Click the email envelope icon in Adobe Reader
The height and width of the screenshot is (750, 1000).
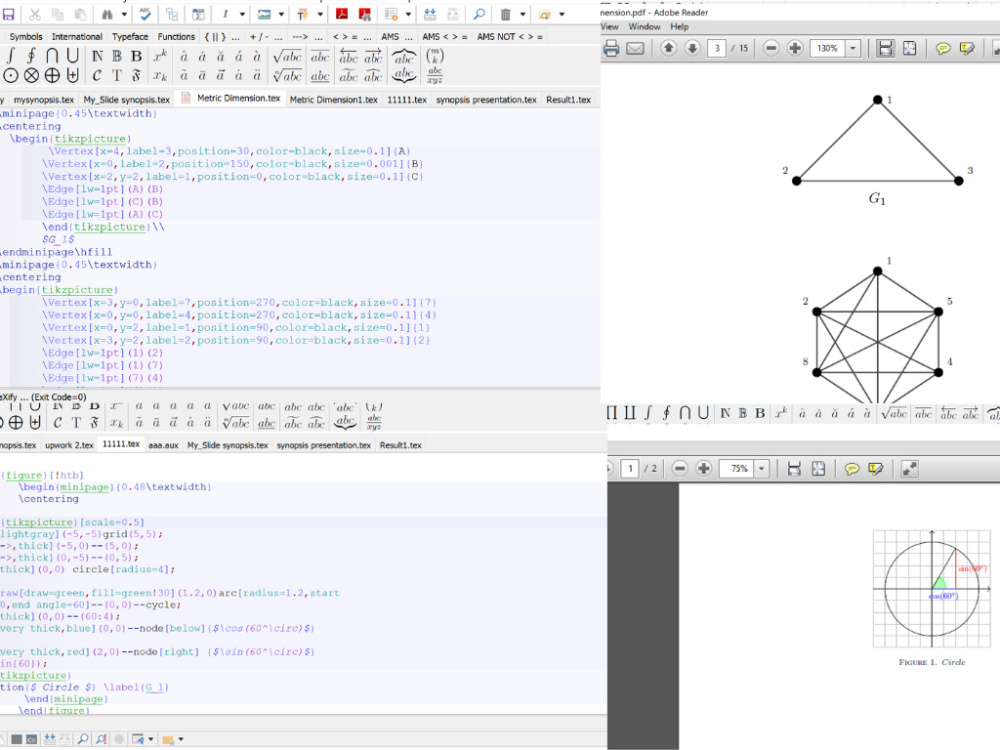[x=635, y=48]
